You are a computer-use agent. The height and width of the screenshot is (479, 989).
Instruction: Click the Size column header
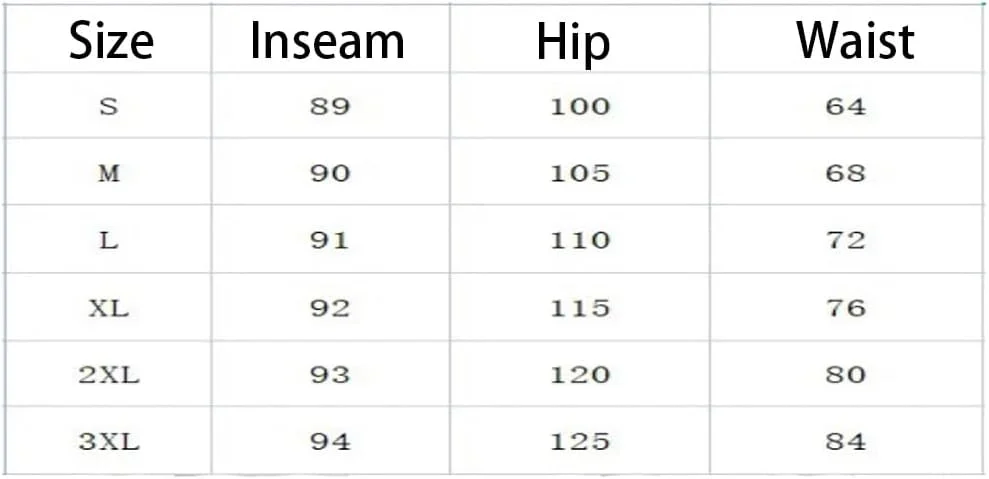[x=111, y=42]
